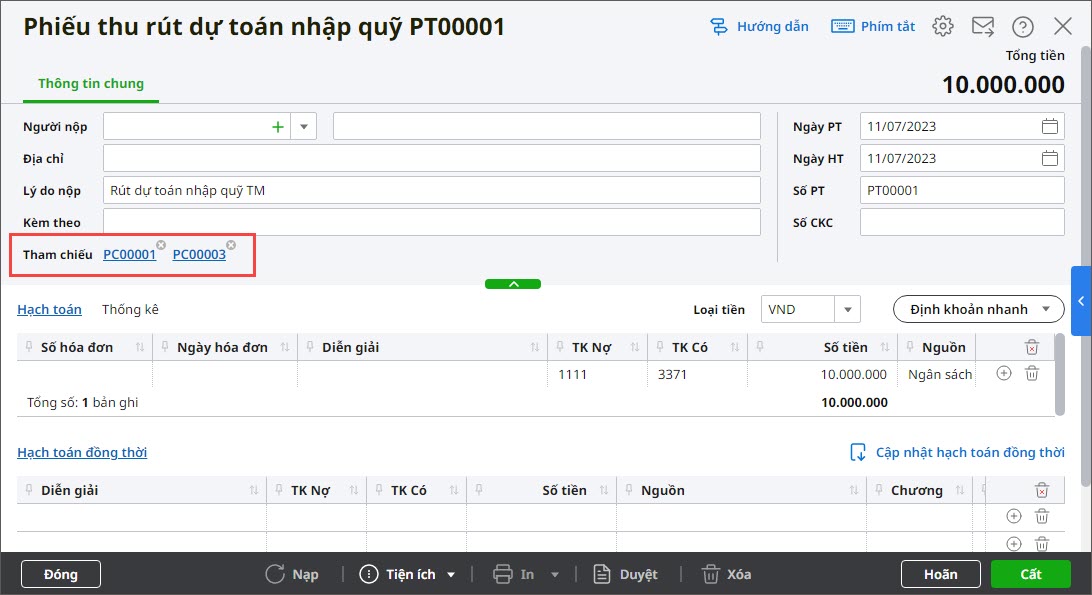
Task: Open calendar for Ngày HT
Action: [x=1050, y=158]
